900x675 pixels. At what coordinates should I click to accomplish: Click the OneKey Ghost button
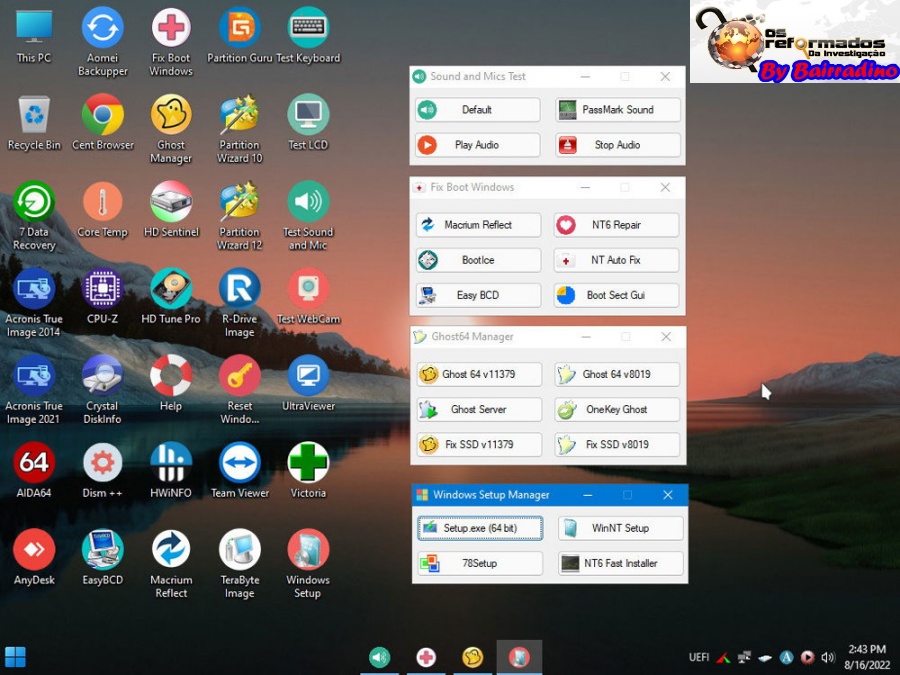(617, 409)
